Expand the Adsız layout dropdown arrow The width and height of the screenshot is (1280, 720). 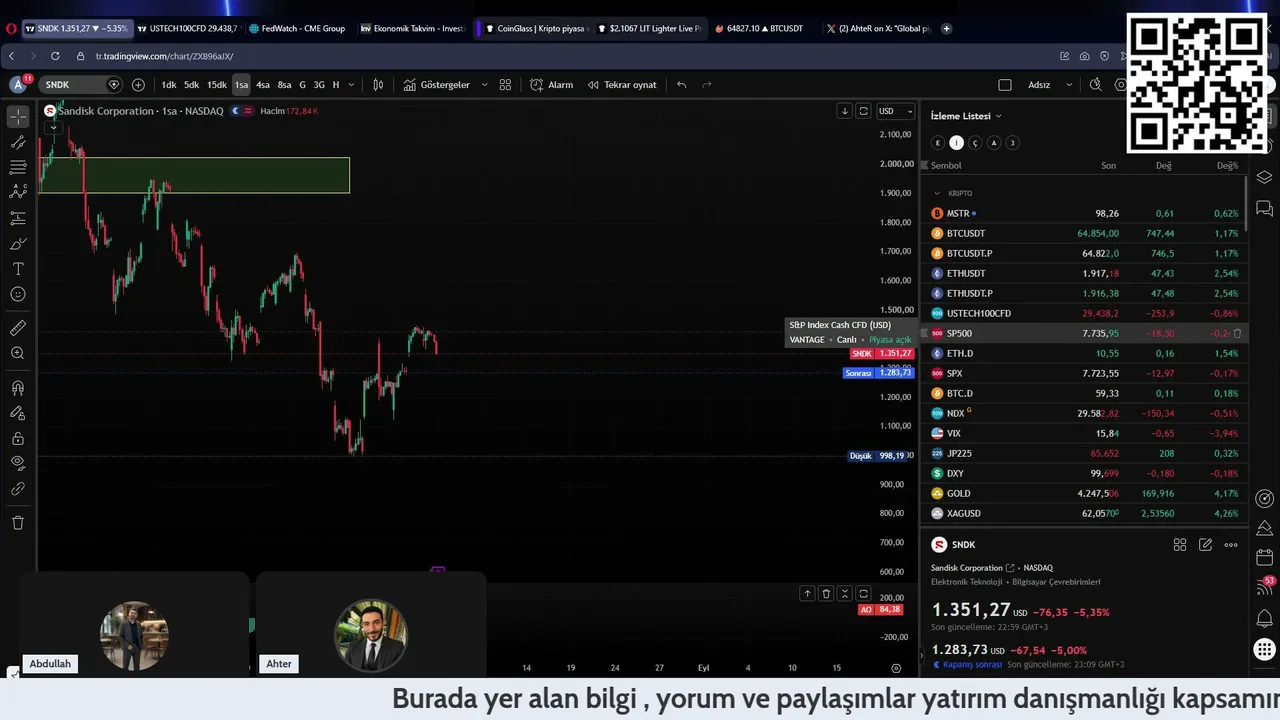(x=1069, y=85)
